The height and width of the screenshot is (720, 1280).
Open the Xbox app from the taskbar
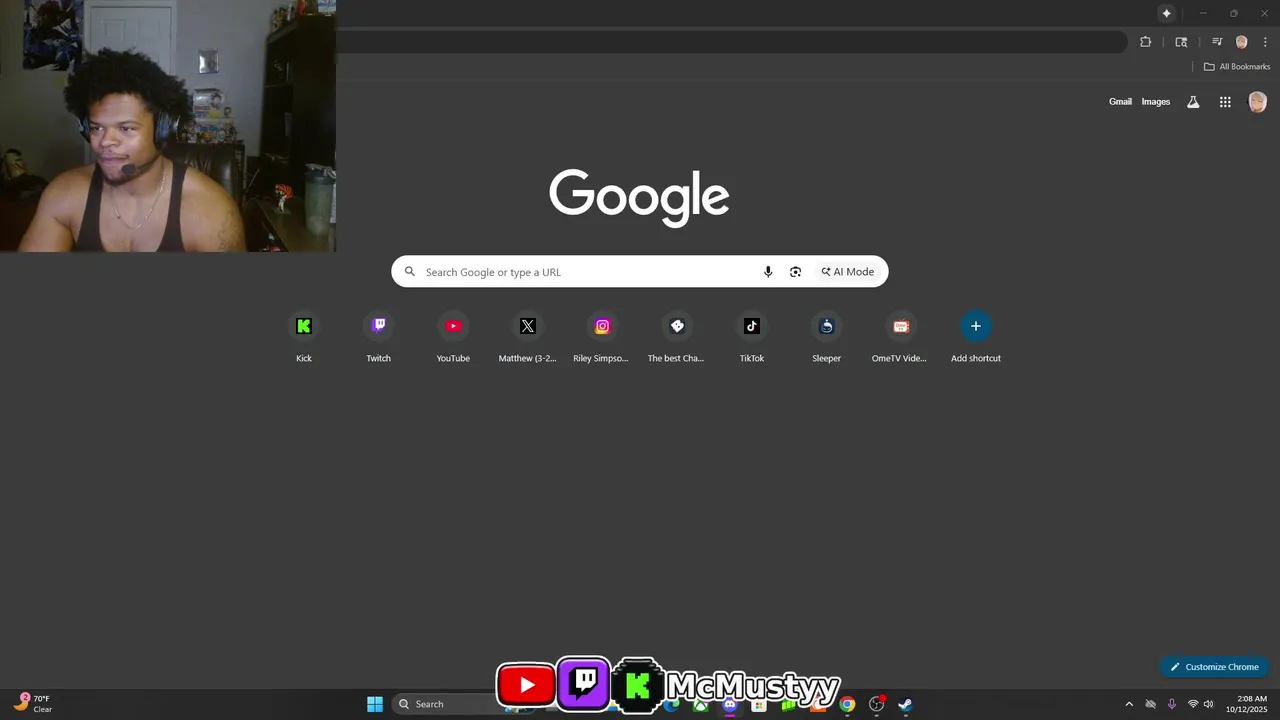pos(702,705)
